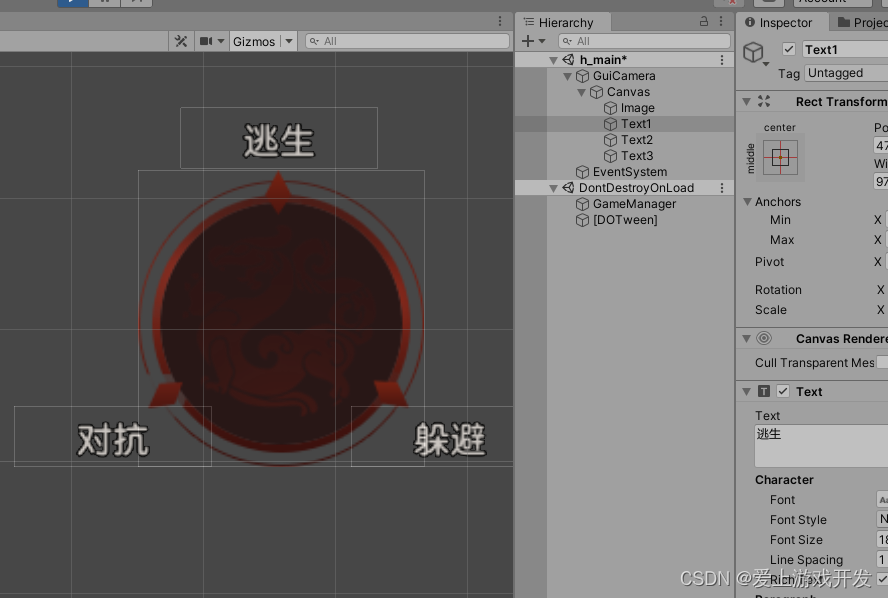Select the Hierarchy tab

563,21
